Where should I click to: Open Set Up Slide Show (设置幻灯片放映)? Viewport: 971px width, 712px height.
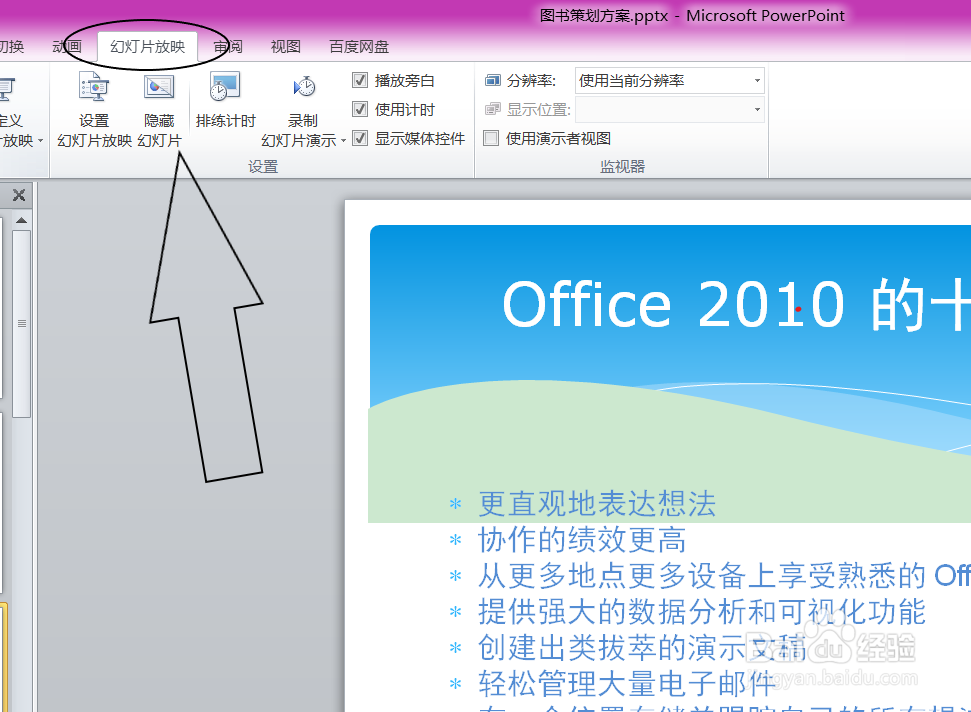(x=94, y=110)
